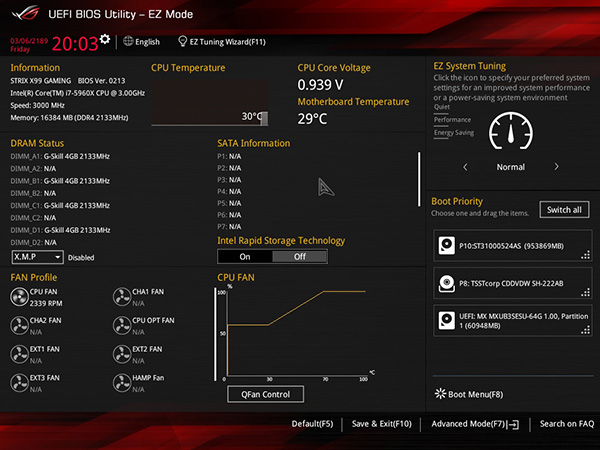Viewport: 600px width, 450px height.
Task: Click the Normal tuning mode label
Action: [x=511, y=167]
